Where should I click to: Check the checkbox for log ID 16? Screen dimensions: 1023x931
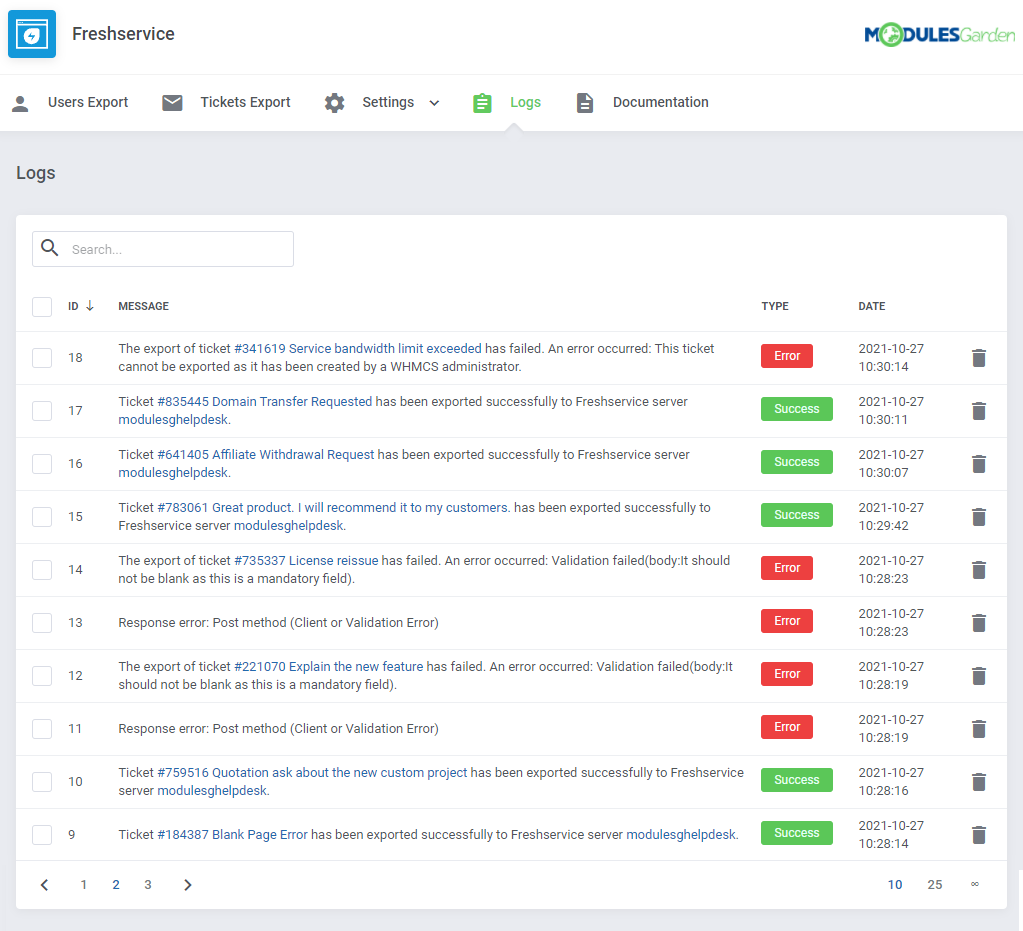(x=42, y=464)
